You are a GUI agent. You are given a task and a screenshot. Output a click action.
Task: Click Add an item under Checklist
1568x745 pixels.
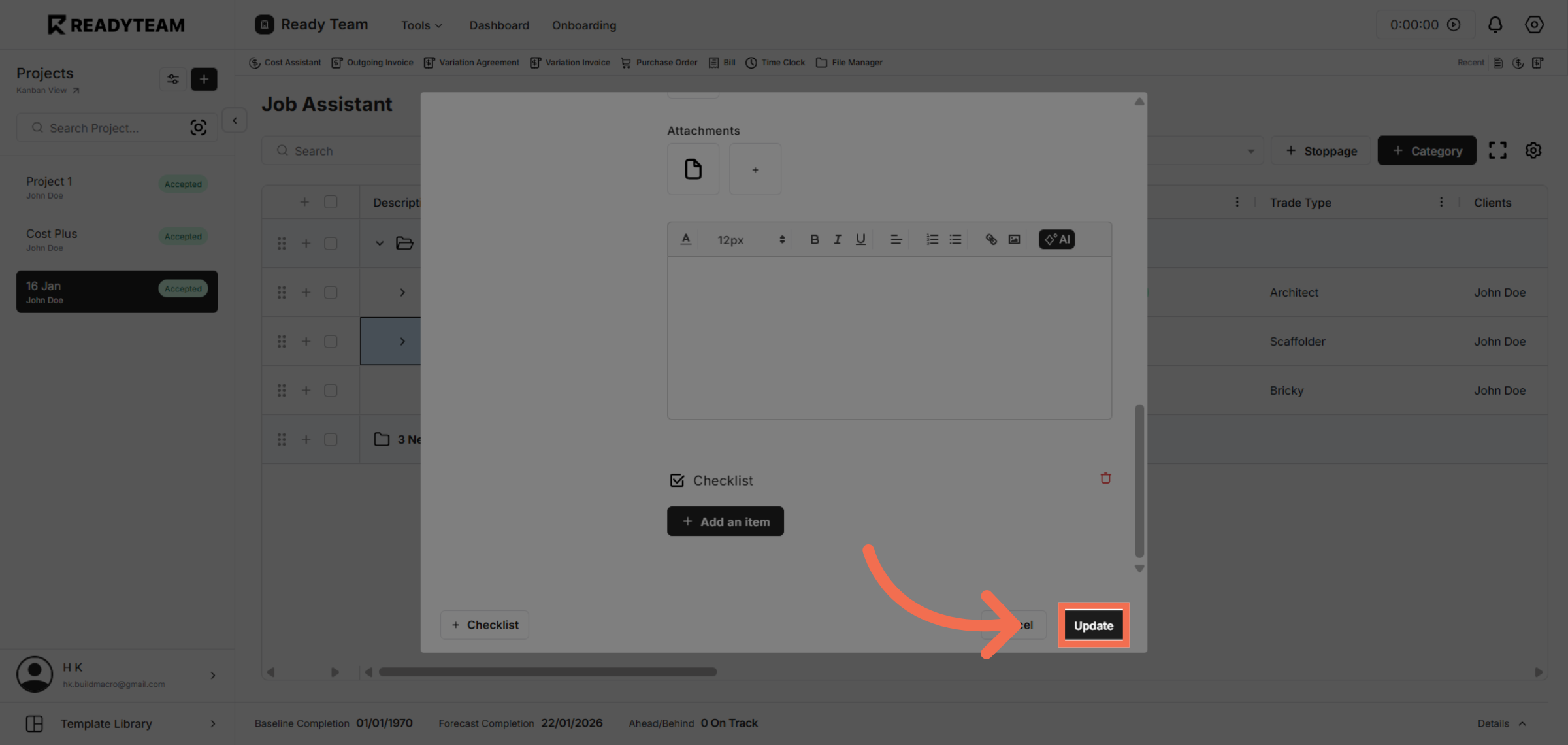725,521
